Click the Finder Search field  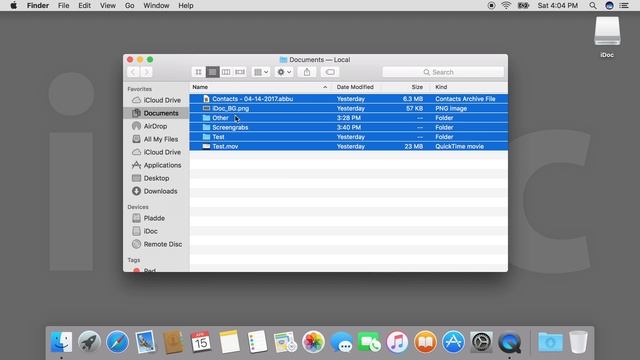click(x=443, y=72)
